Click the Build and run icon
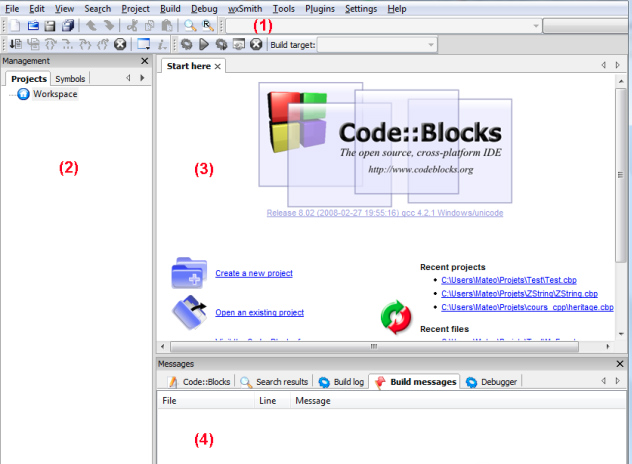 coord(221,44)
